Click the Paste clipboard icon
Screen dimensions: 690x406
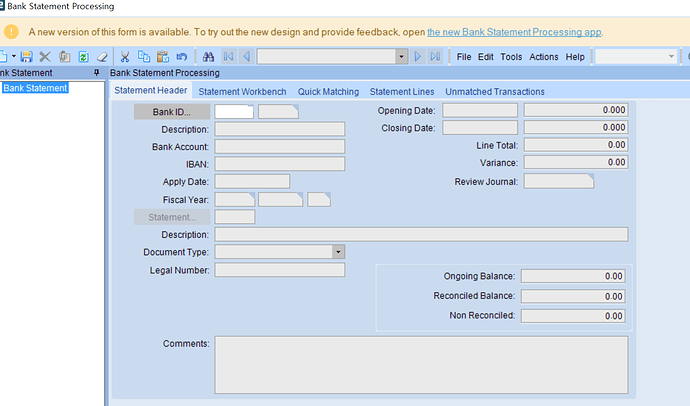click(163, 57)
